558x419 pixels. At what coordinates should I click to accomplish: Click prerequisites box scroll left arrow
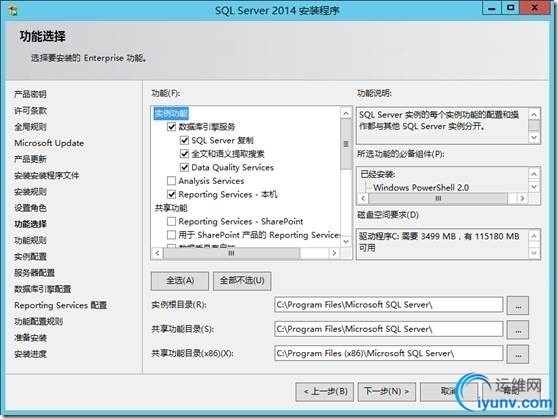363,198
